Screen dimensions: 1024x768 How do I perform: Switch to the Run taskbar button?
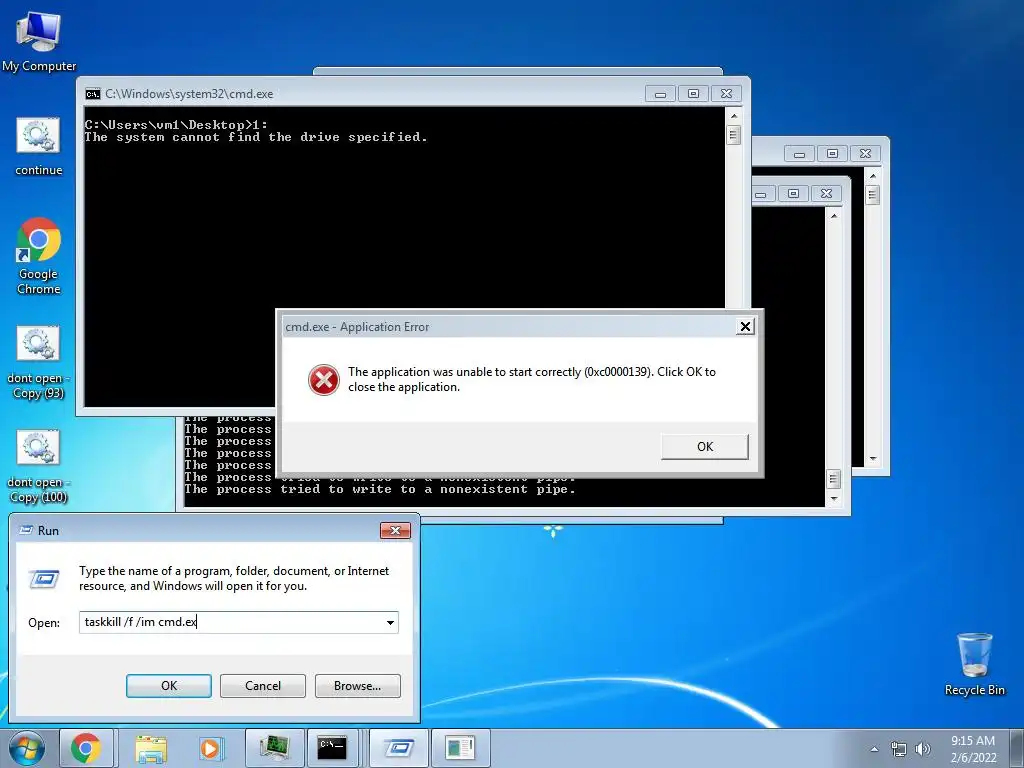398,748
